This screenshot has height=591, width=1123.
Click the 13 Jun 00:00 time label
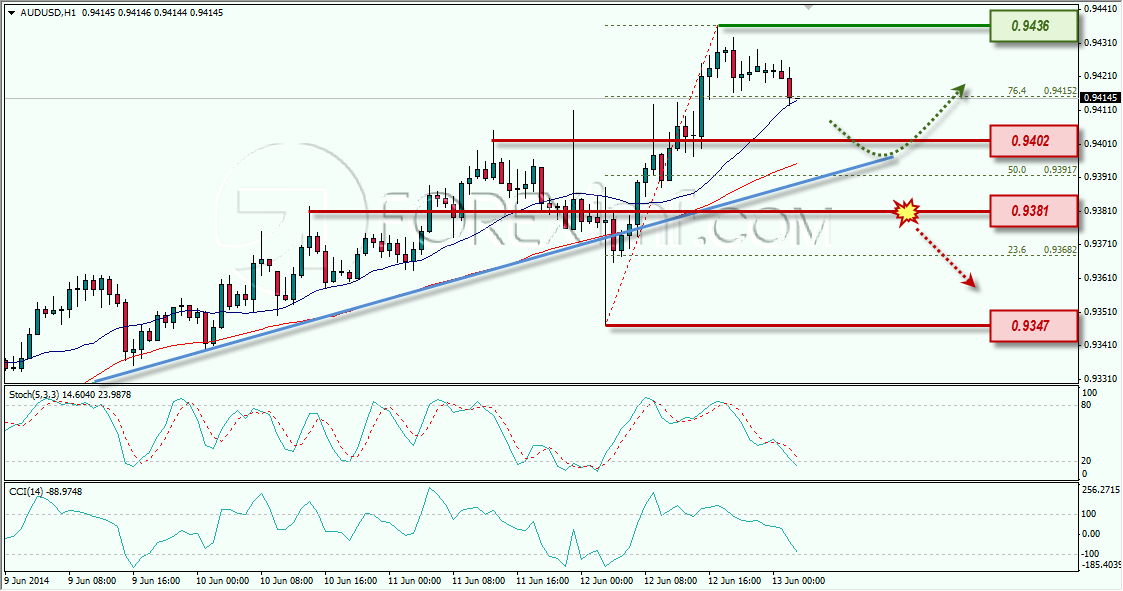point(799,580)
